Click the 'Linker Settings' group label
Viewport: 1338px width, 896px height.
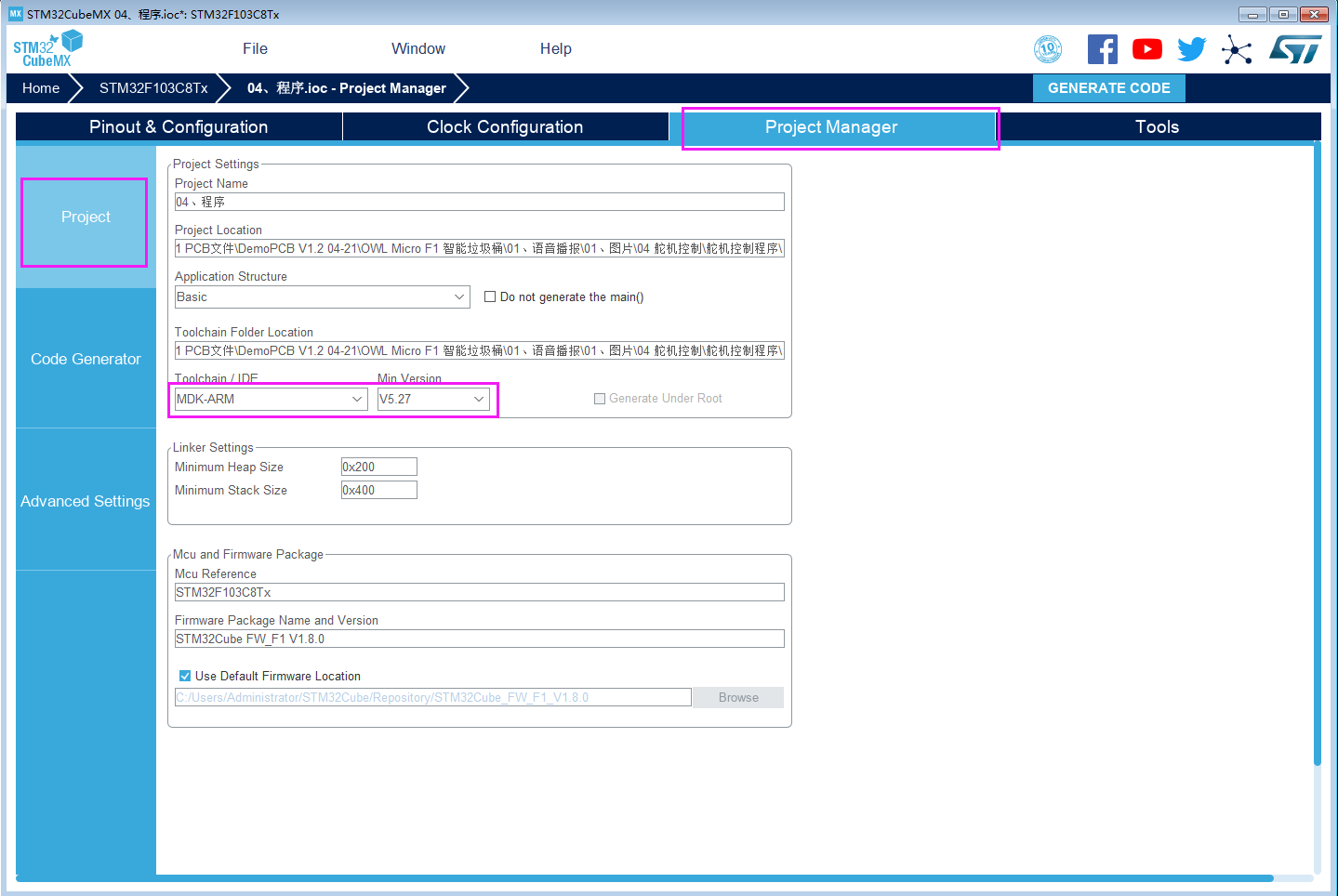click(213, 447)
